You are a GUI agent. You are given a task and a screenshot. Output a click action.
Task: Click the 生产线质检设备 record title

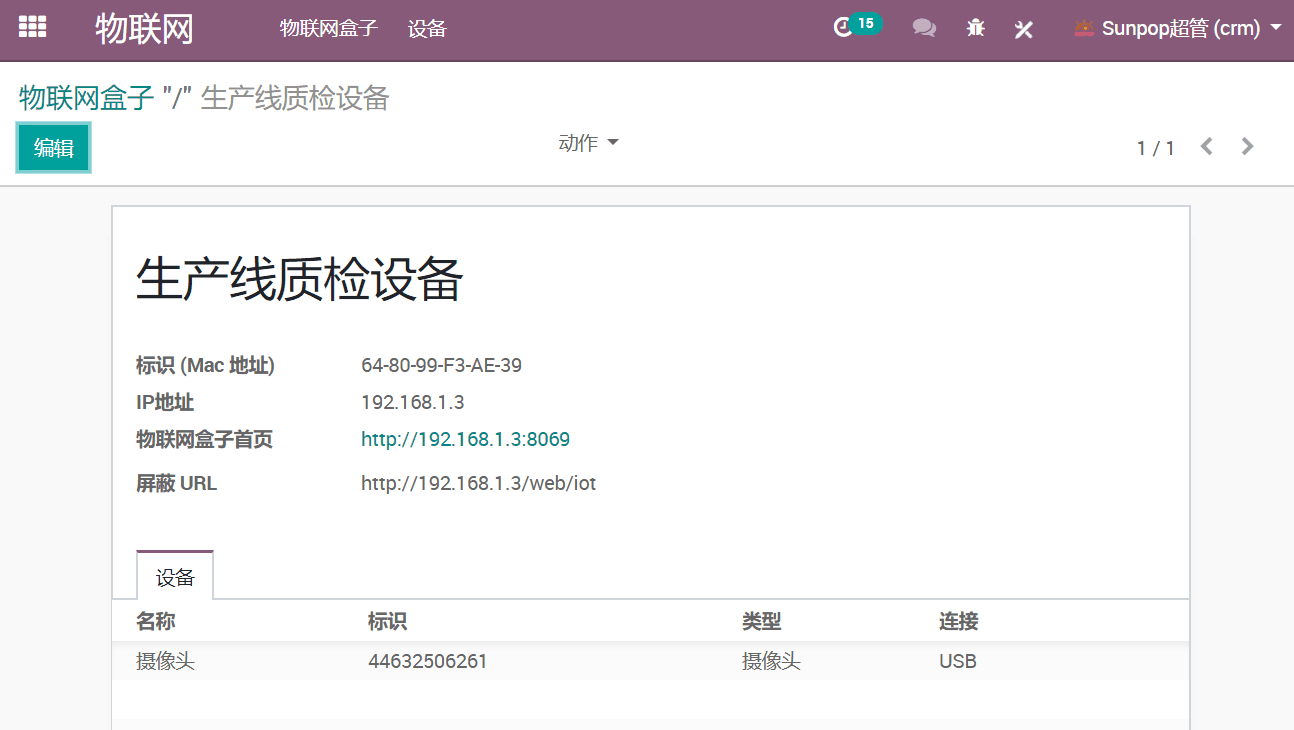[299, 279]
